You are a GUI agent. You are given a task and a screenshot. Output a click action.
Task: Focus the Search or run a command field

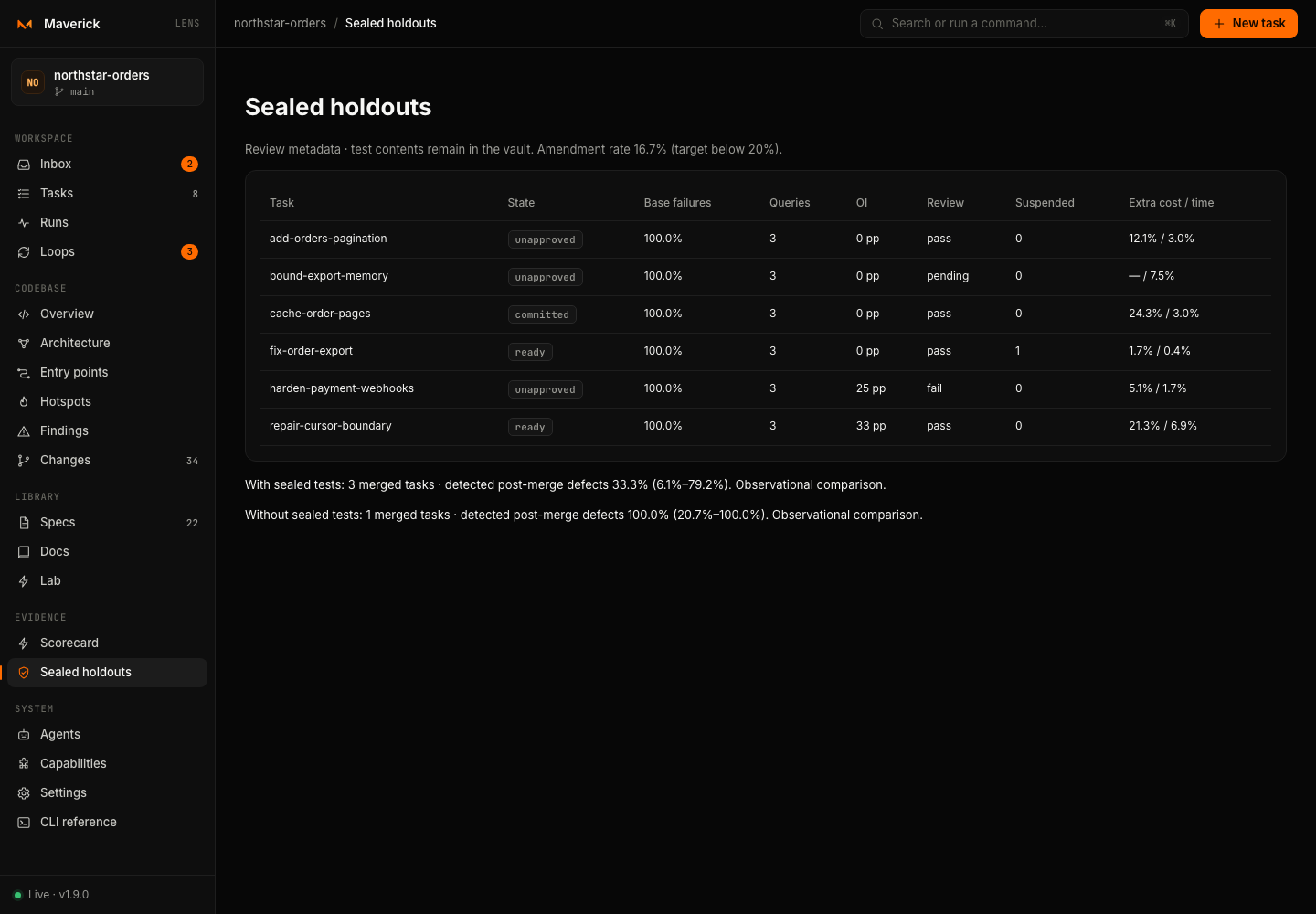click(x=1024, y=24)
